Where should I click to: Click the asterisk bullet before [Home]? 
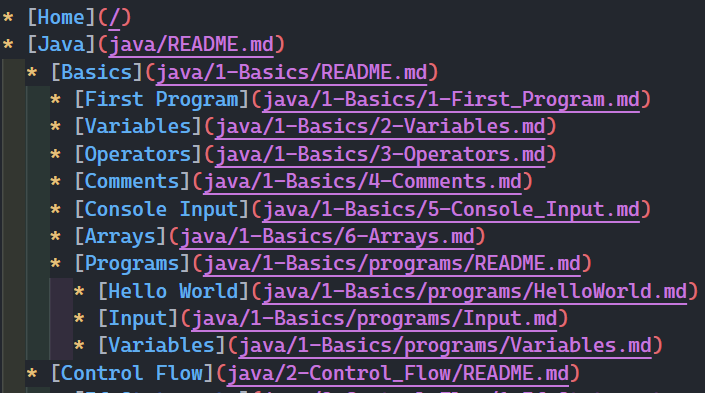(8, 18)
